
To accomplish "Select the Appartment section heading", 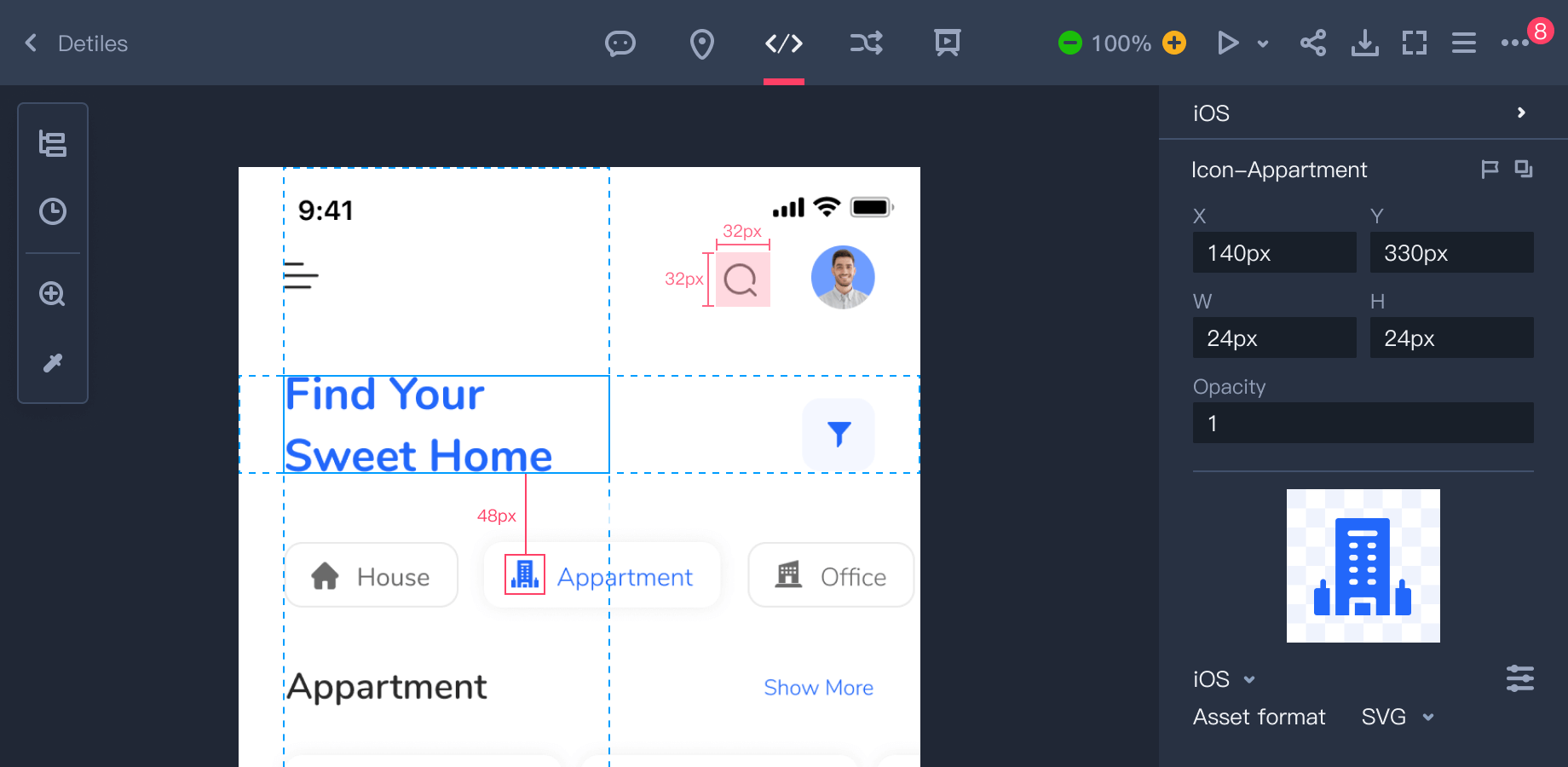I will tap(387, 687).
